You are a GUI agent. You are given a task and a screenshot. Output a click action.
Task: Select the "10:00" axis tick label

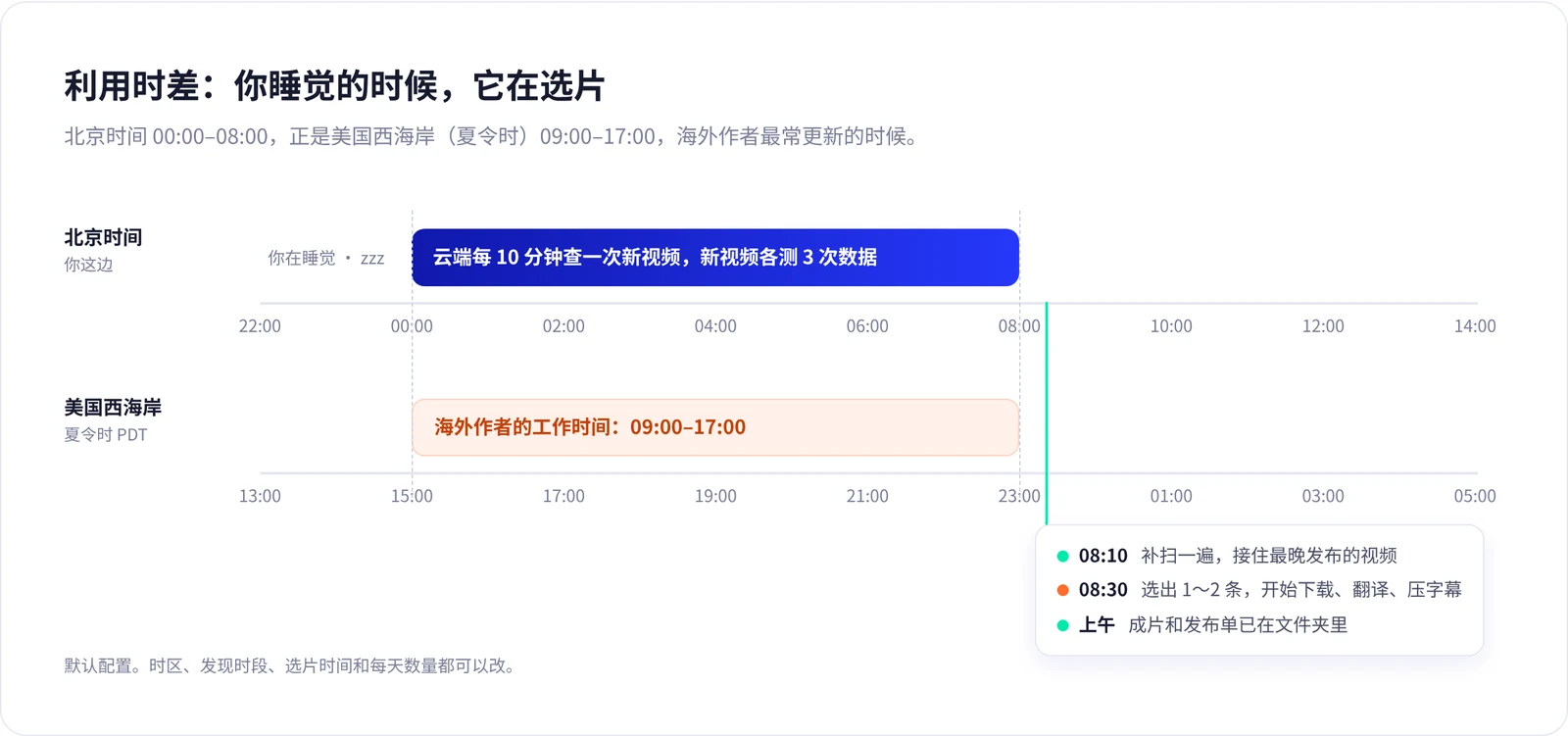click(1171, 326)
